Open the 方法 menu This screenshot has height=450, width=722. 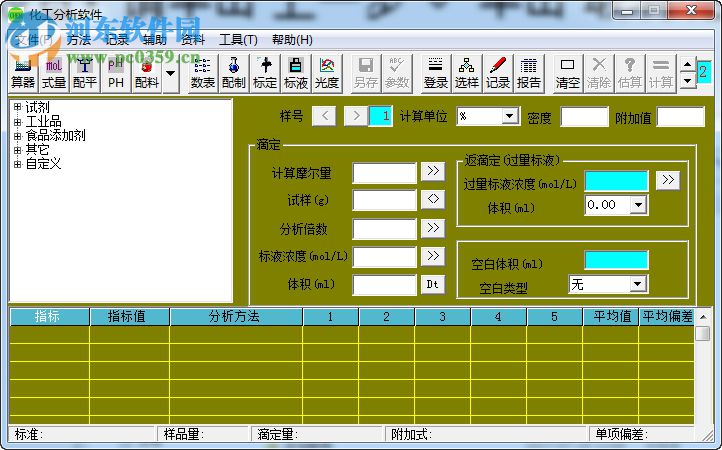click(78, 40)
